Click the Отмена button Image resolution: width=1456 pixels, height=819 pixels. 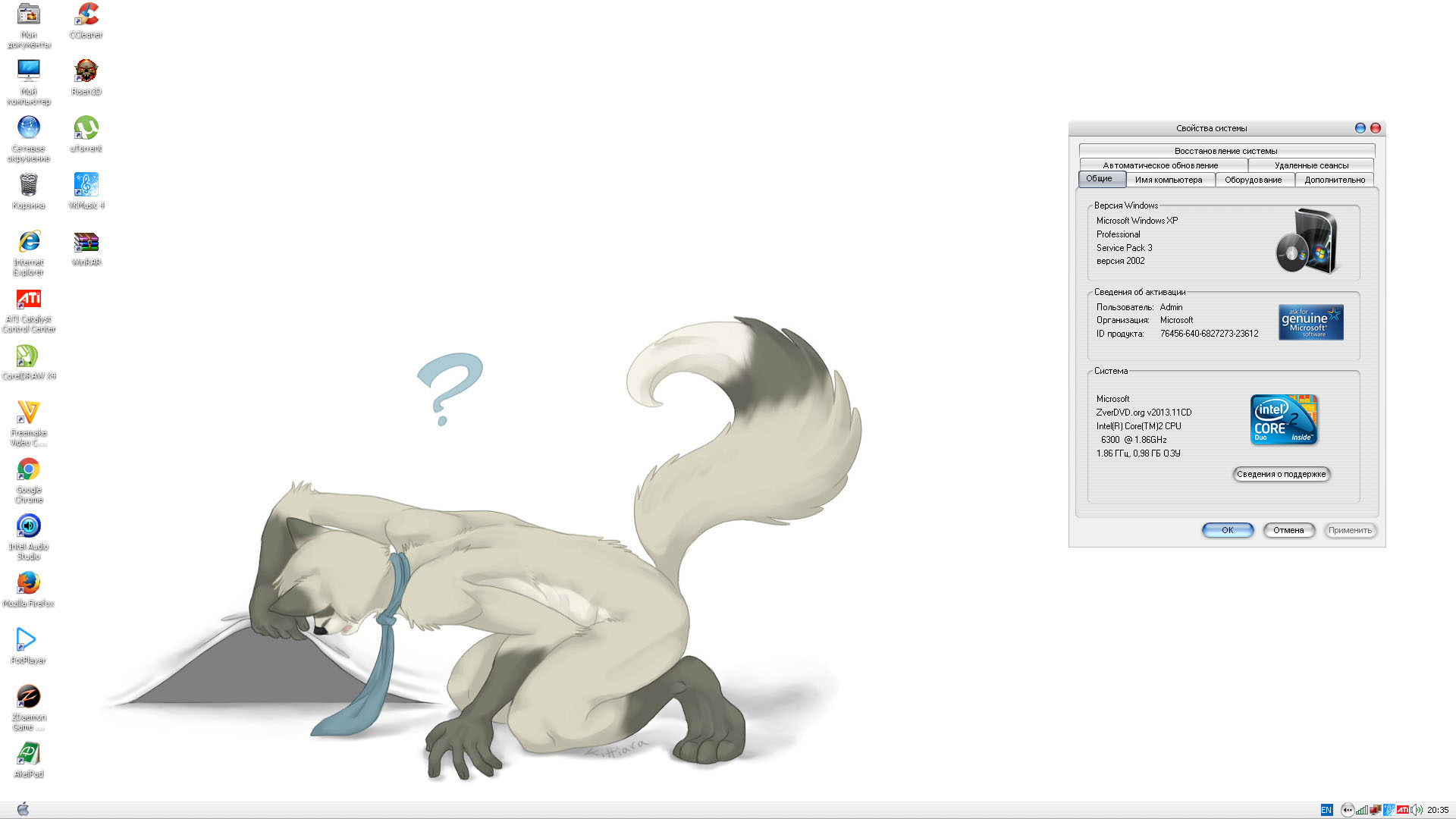point(1288,530)
